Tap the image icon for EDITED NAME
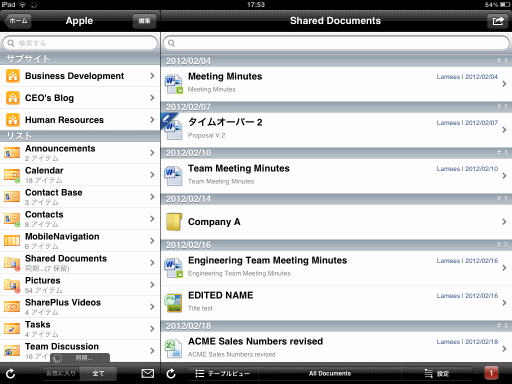This screenshot has width=512, height=384. 173,303
